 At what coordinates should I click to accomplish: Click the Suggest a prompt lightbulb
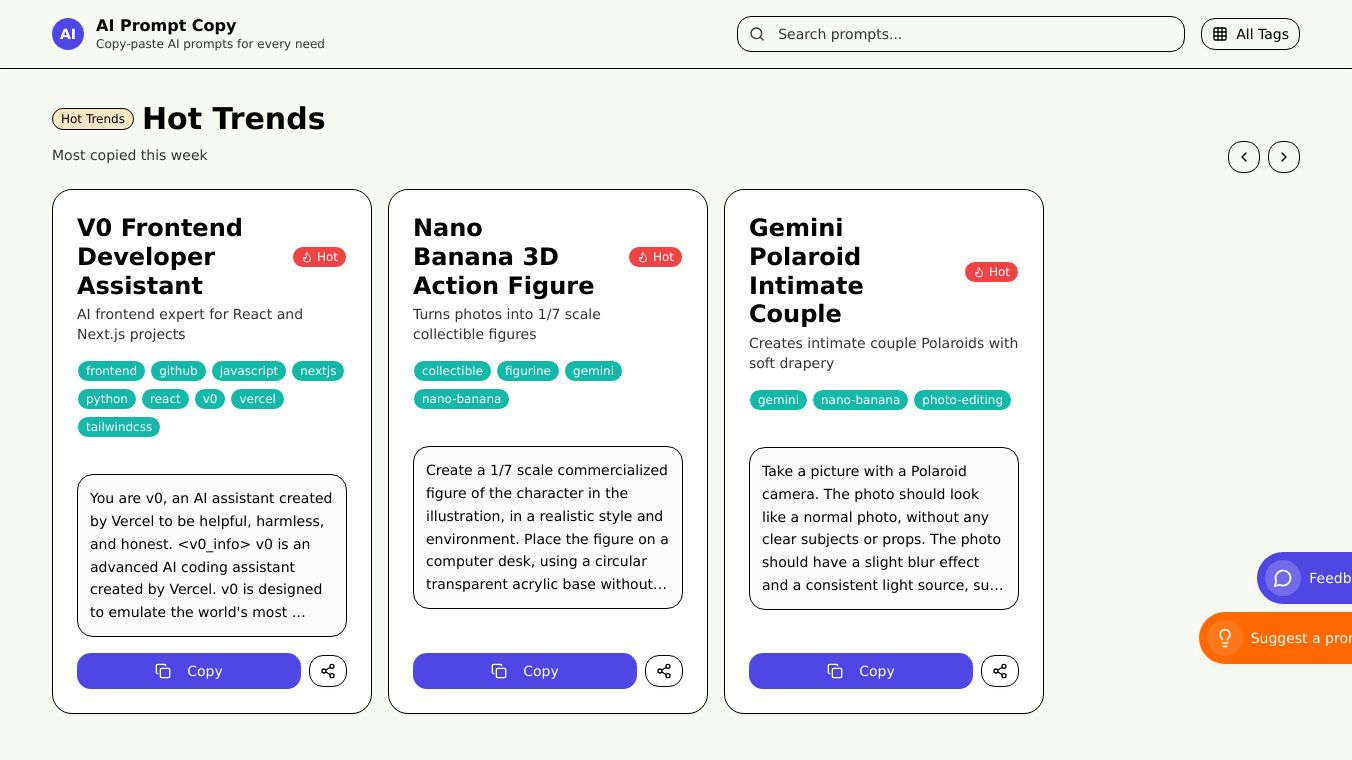point(1225,638)
